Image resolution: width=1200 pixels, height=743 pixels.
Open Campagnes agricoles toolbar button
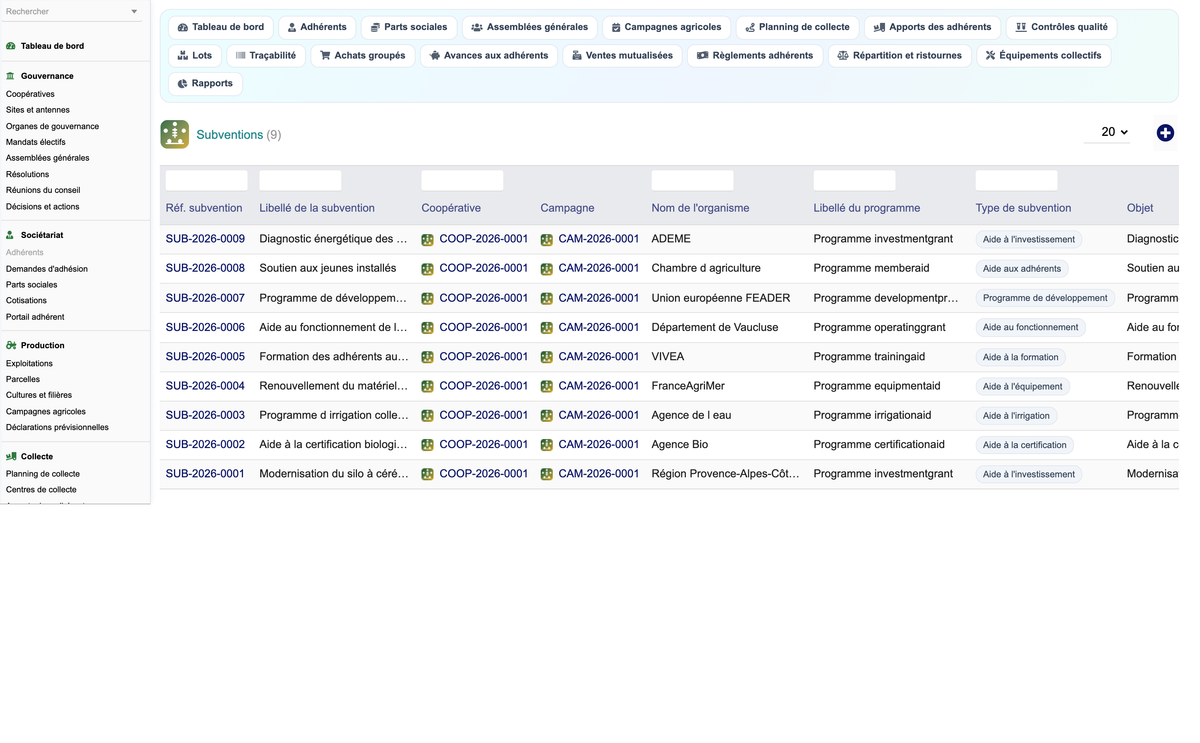[666, 27]
